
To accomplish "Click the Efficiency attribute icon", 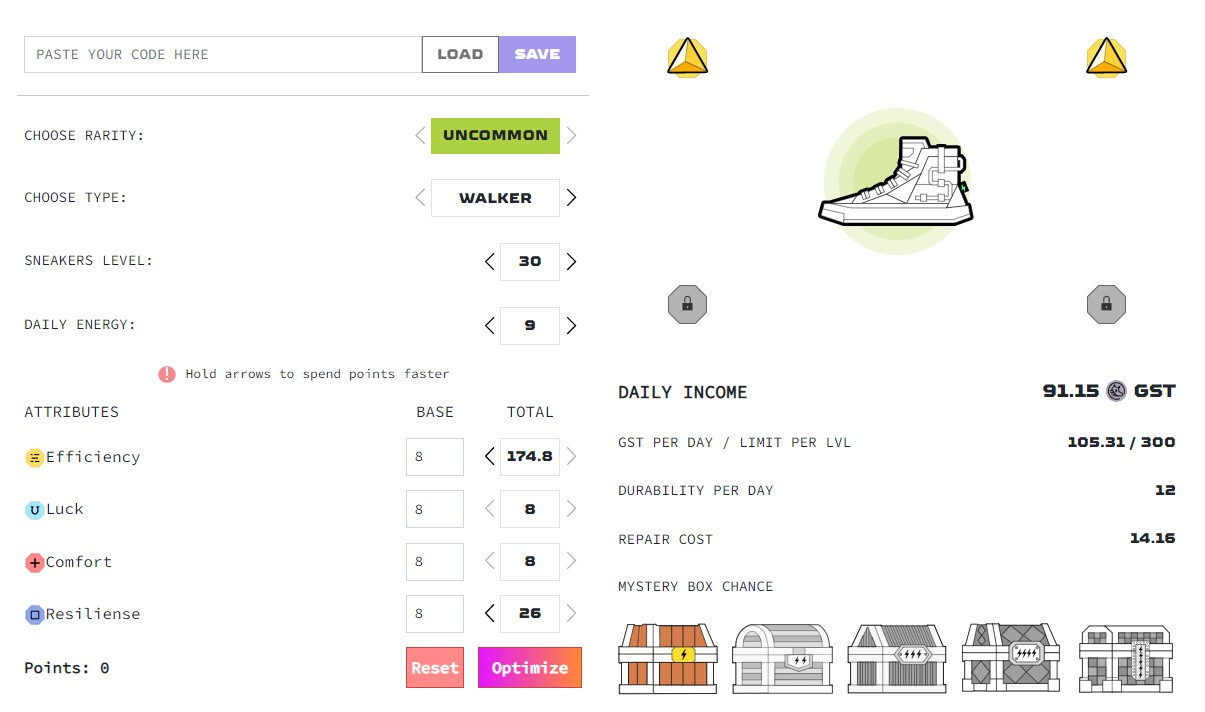I will (x=34, y=458).
